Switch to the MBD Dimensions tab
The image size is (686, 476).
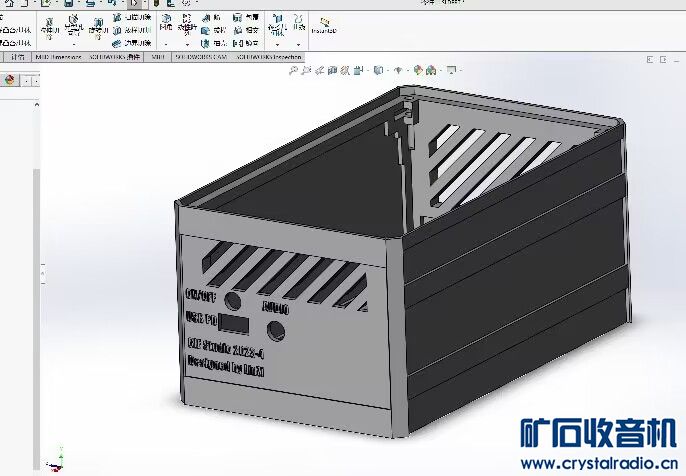click(58, 57)
